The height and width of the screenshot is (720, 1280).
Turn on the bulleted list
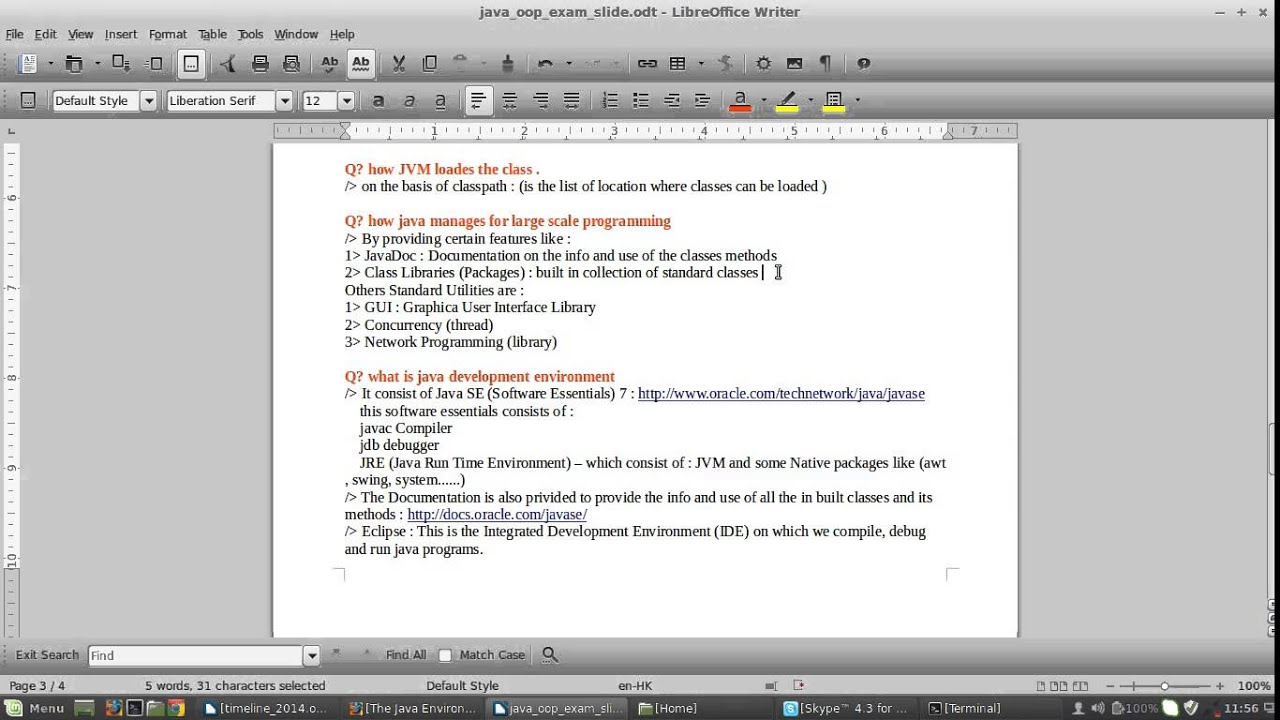point(641,100)
